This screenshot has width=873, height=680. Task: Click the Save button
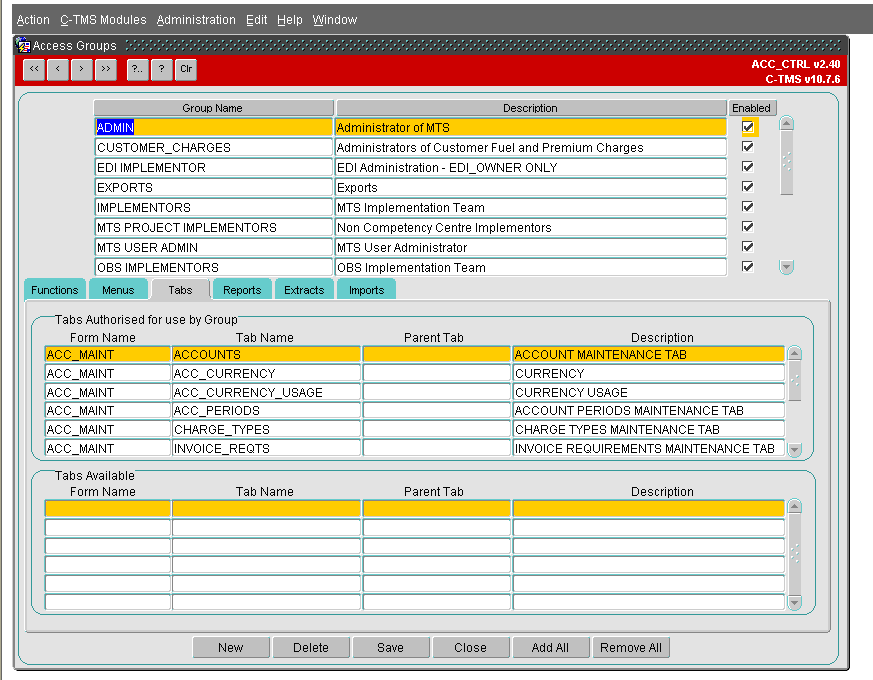click(x=390, y=648)
